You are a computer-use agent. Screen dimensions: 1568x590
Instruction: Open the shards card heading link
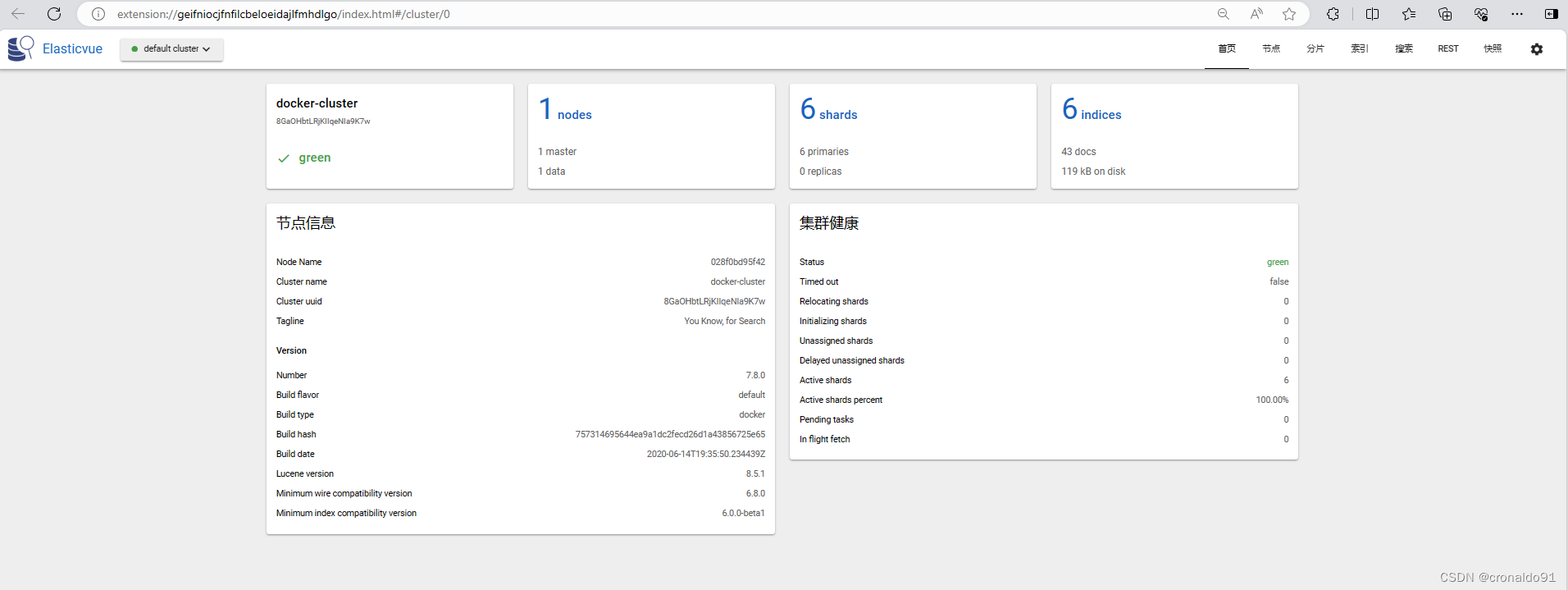[x=829, y=109]
